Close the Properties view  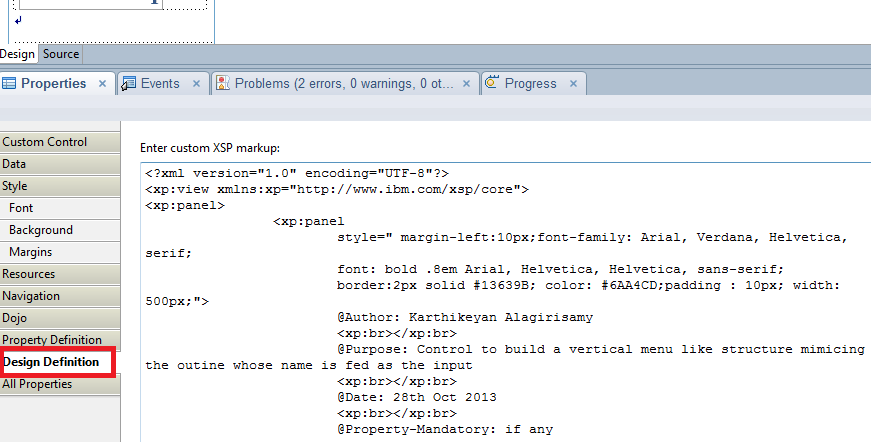click(102, 84)
